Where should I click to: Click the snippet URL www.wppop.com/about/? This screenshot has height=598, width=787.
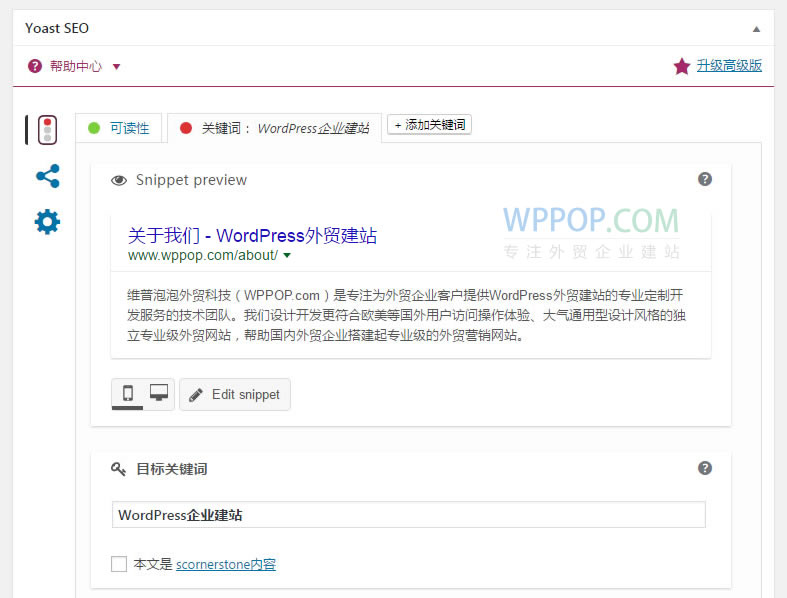coord(203,255)
